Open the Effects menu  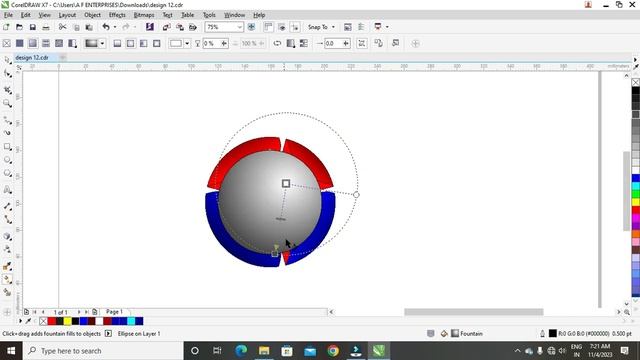(117, 15)
